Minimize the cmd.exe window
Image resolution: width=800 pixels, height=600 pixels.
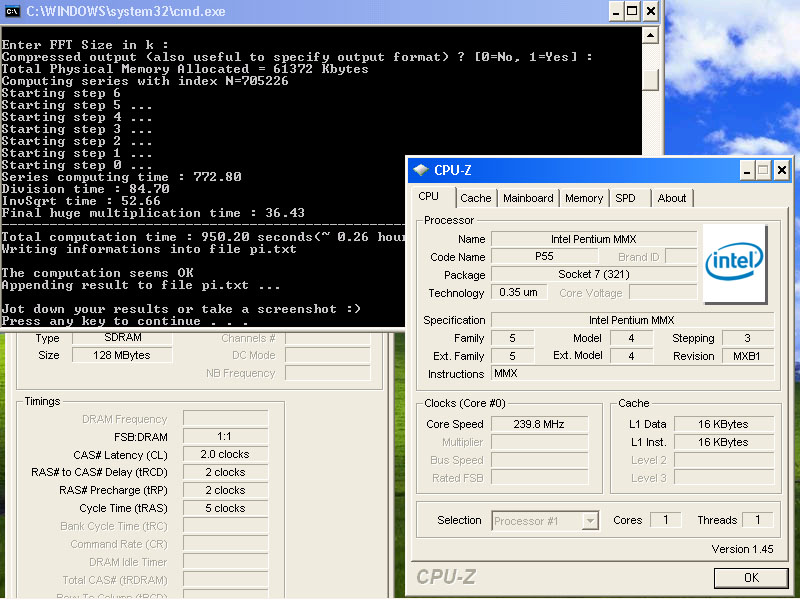pos(616,11)
